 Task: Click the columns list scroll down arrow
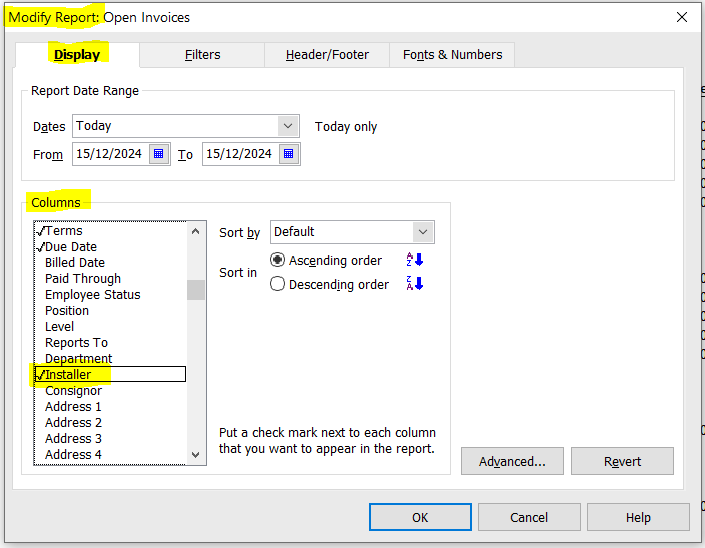[x=196, y=455]
